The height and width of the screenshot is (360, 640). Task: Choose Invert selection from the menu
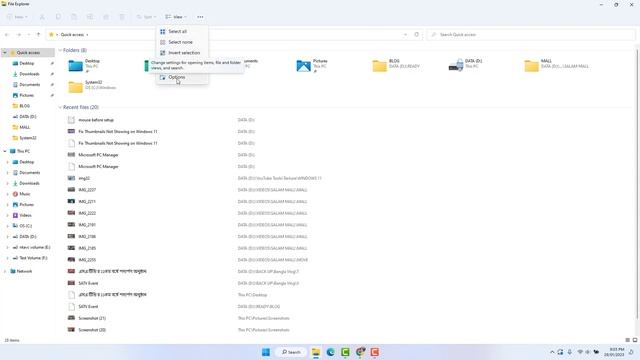[182, 53]
